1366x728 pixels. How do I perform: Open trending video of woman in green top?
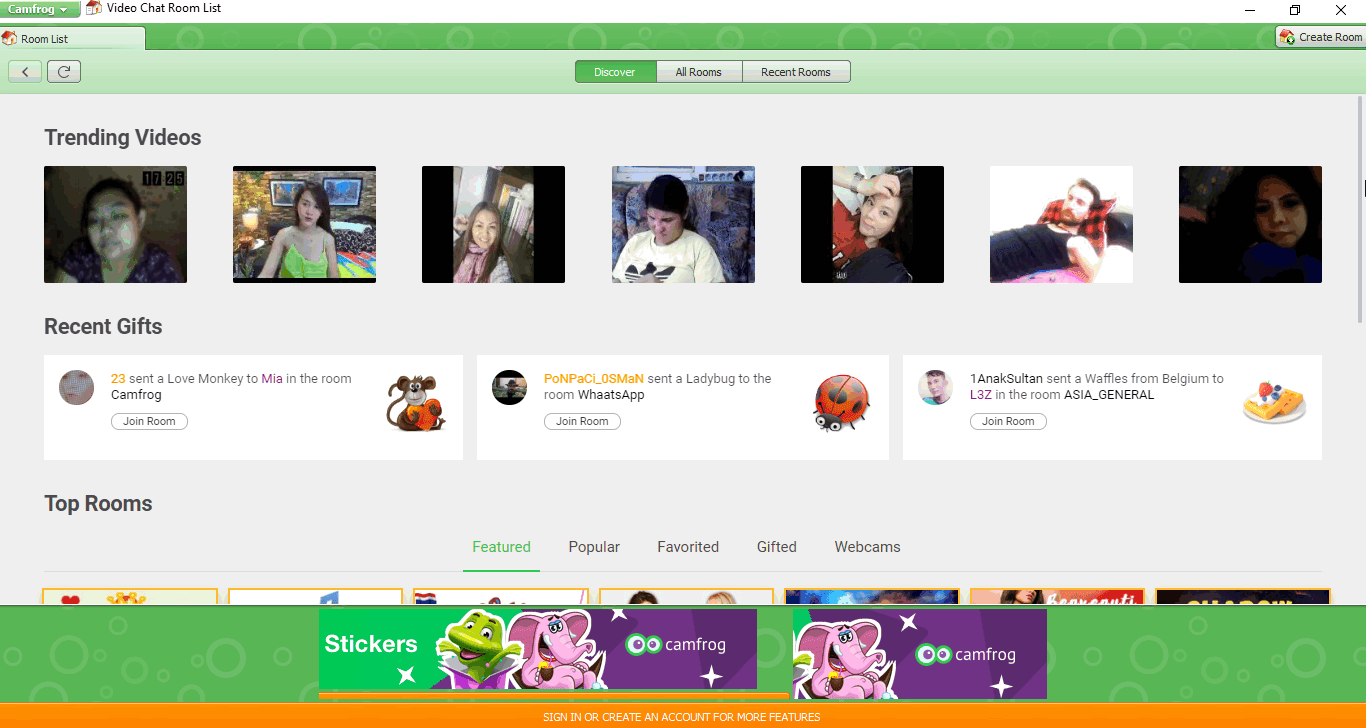[x=304, y=224]
